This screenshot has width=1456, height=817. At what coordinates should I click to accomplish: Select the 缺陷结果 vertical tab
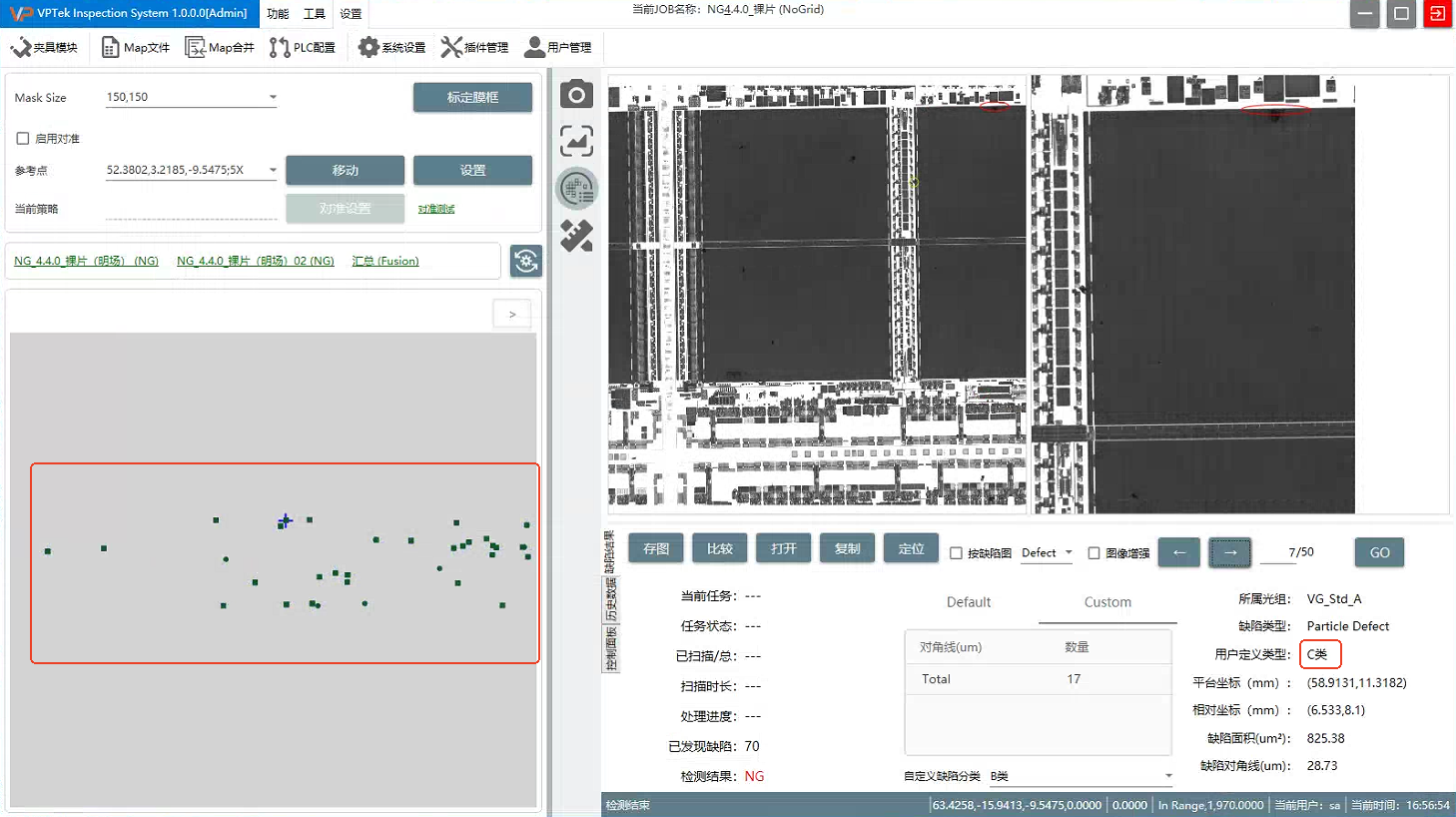pos(610,551)
